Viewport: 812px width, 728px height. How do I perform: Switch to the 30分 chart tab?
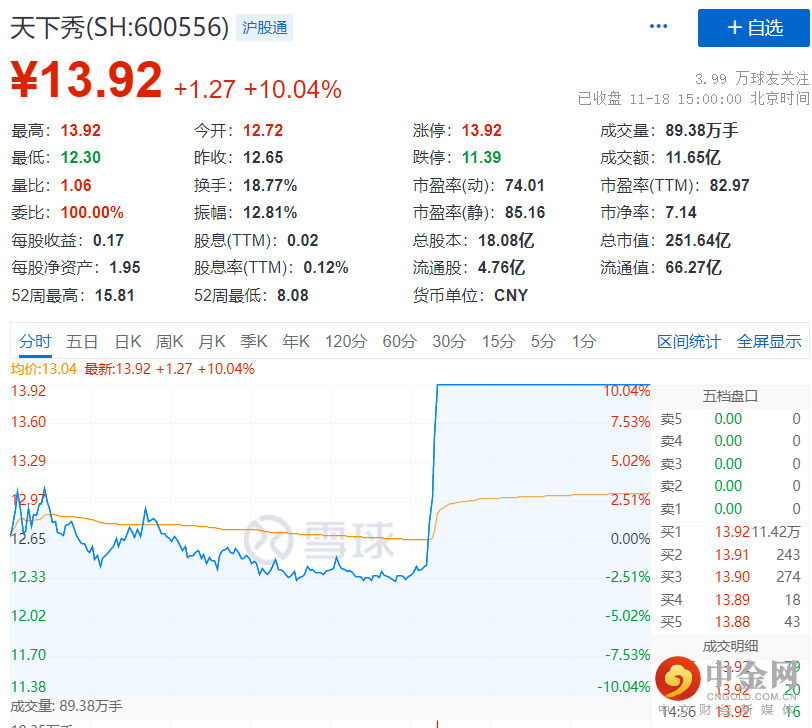(449, 342)
